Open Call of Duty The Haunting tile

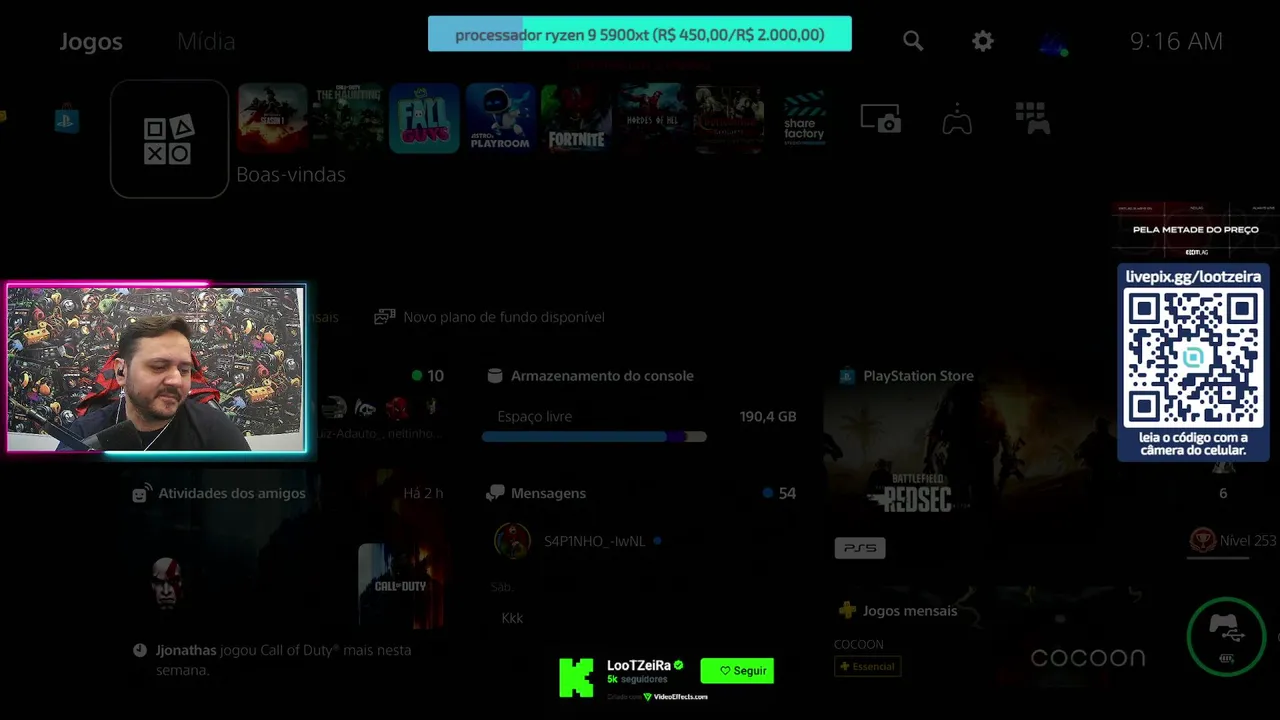coord(348,118)
